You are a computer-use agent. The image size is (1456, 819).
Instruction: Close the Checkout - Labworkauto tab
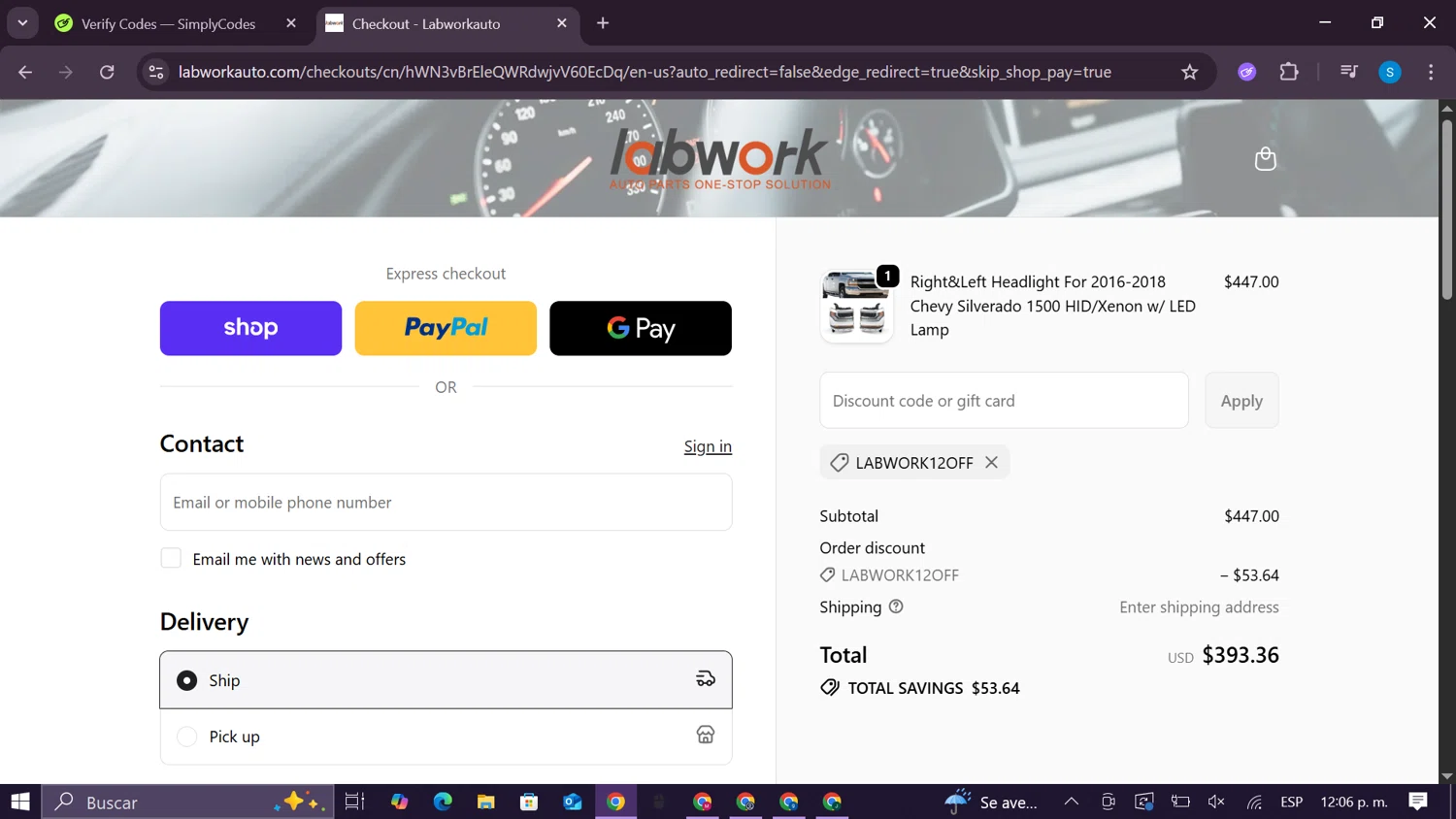[x=562, y=23]
